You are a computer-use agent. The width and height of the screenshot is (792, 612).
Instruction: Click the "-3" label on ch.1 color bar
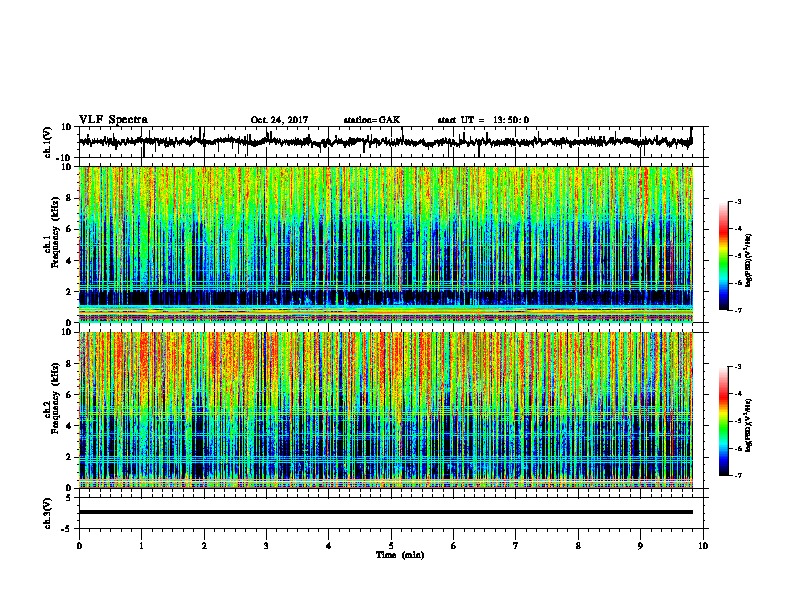pos(737,201)
